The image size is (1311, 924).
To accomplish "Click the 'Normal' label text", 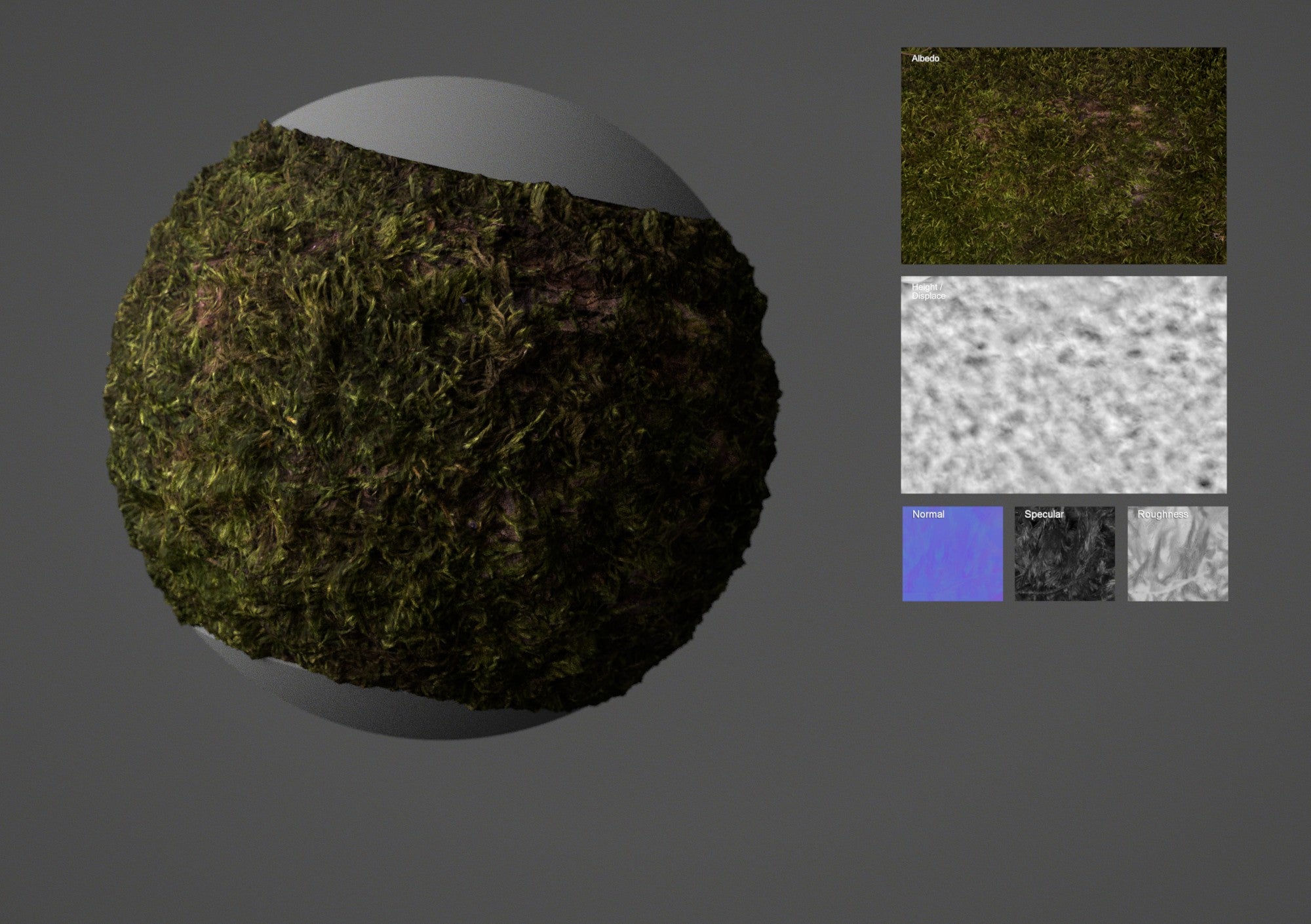I will click(x=928, y=514).
